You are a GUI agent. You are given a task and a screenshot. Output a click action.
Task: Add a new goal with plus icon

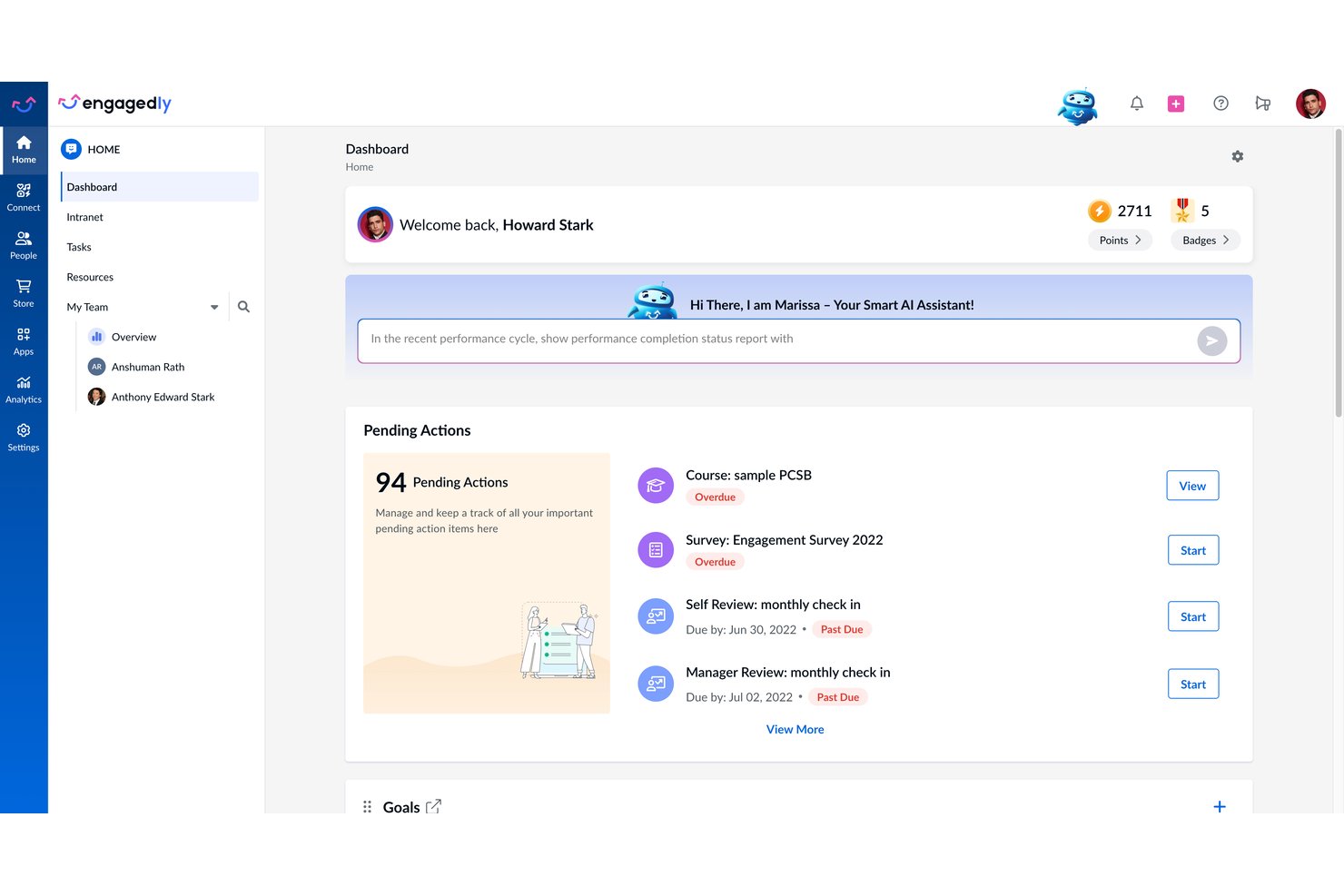[x=1220, y=806]
